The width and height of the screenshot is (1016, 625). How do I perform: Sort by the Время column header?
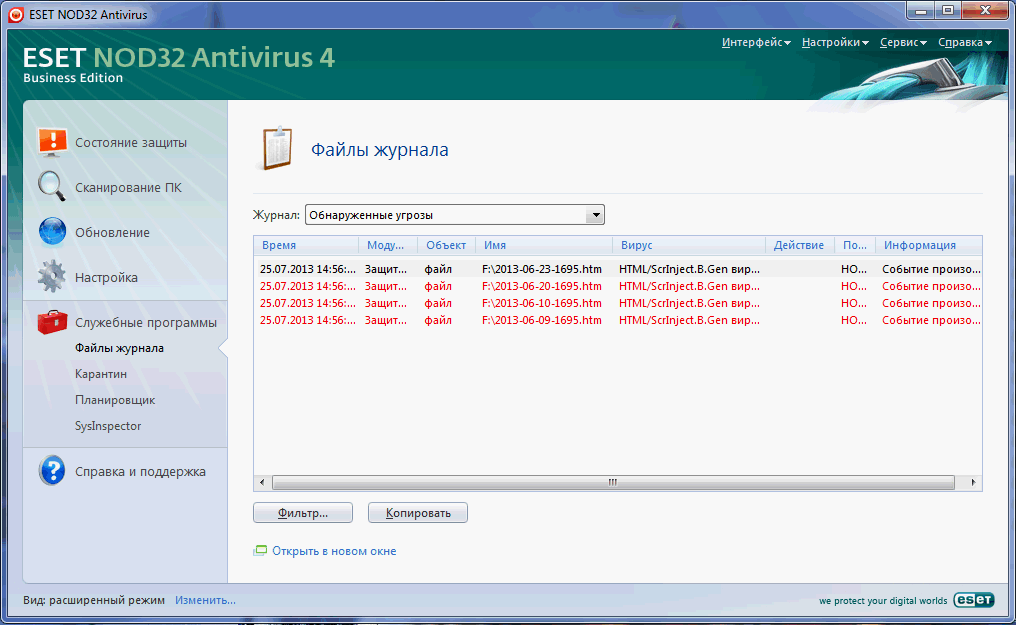306,245
